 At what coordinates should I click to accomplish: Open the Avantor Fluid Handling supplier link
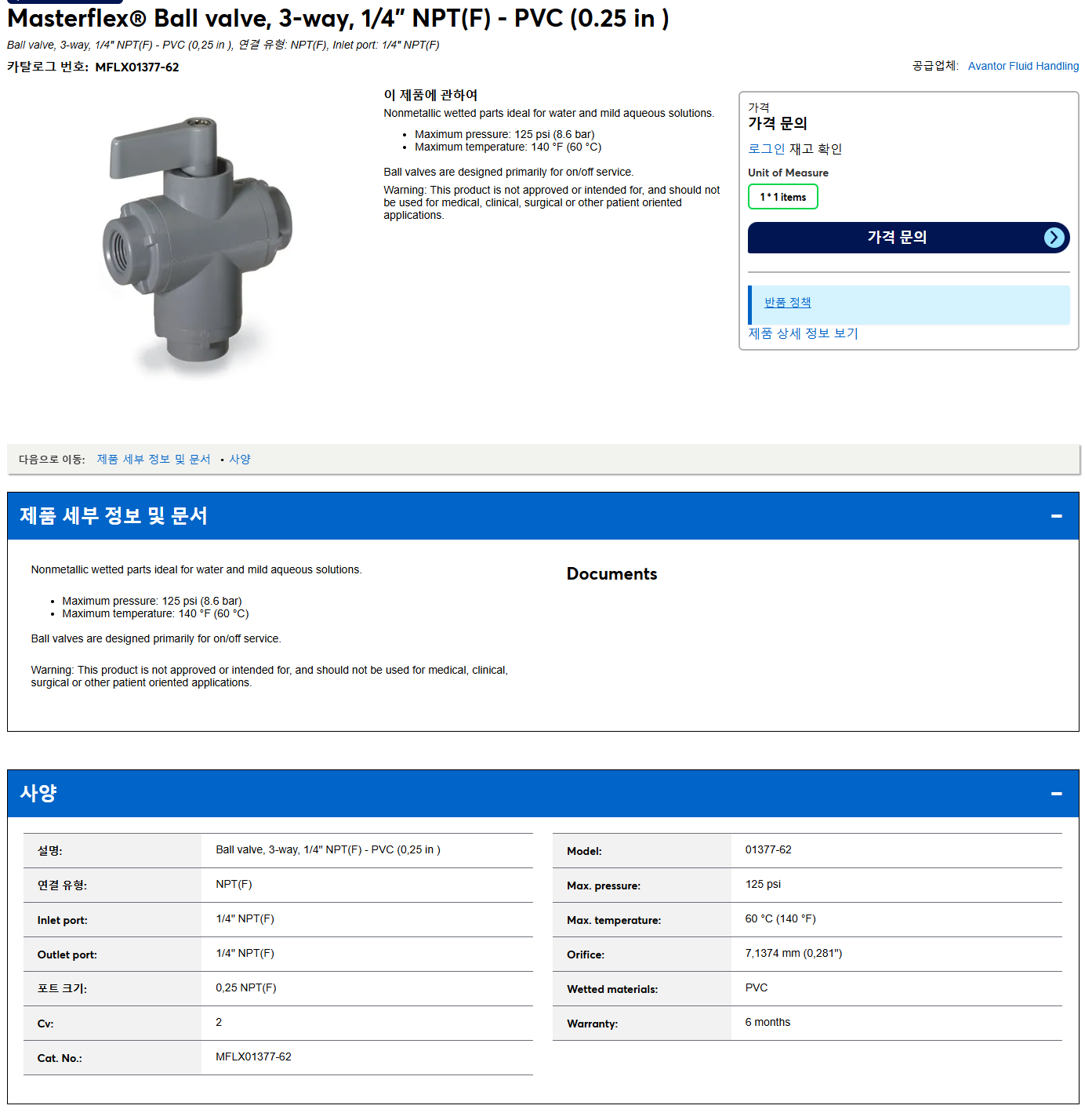coord(1023,66)
